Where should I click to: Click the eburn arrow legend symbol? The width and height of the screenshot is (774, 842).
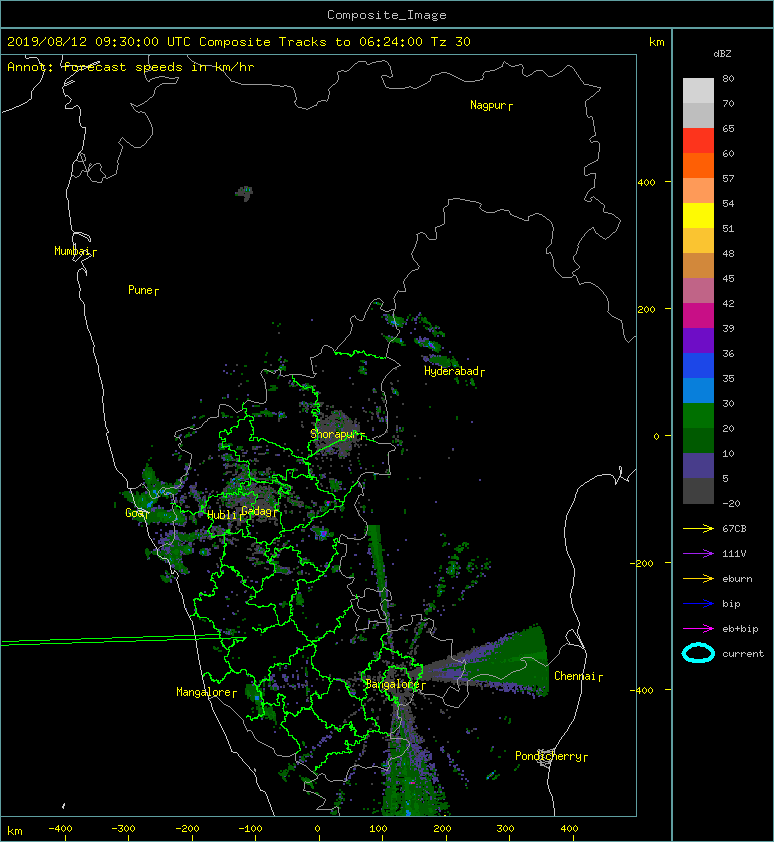(x=698, y=579)
